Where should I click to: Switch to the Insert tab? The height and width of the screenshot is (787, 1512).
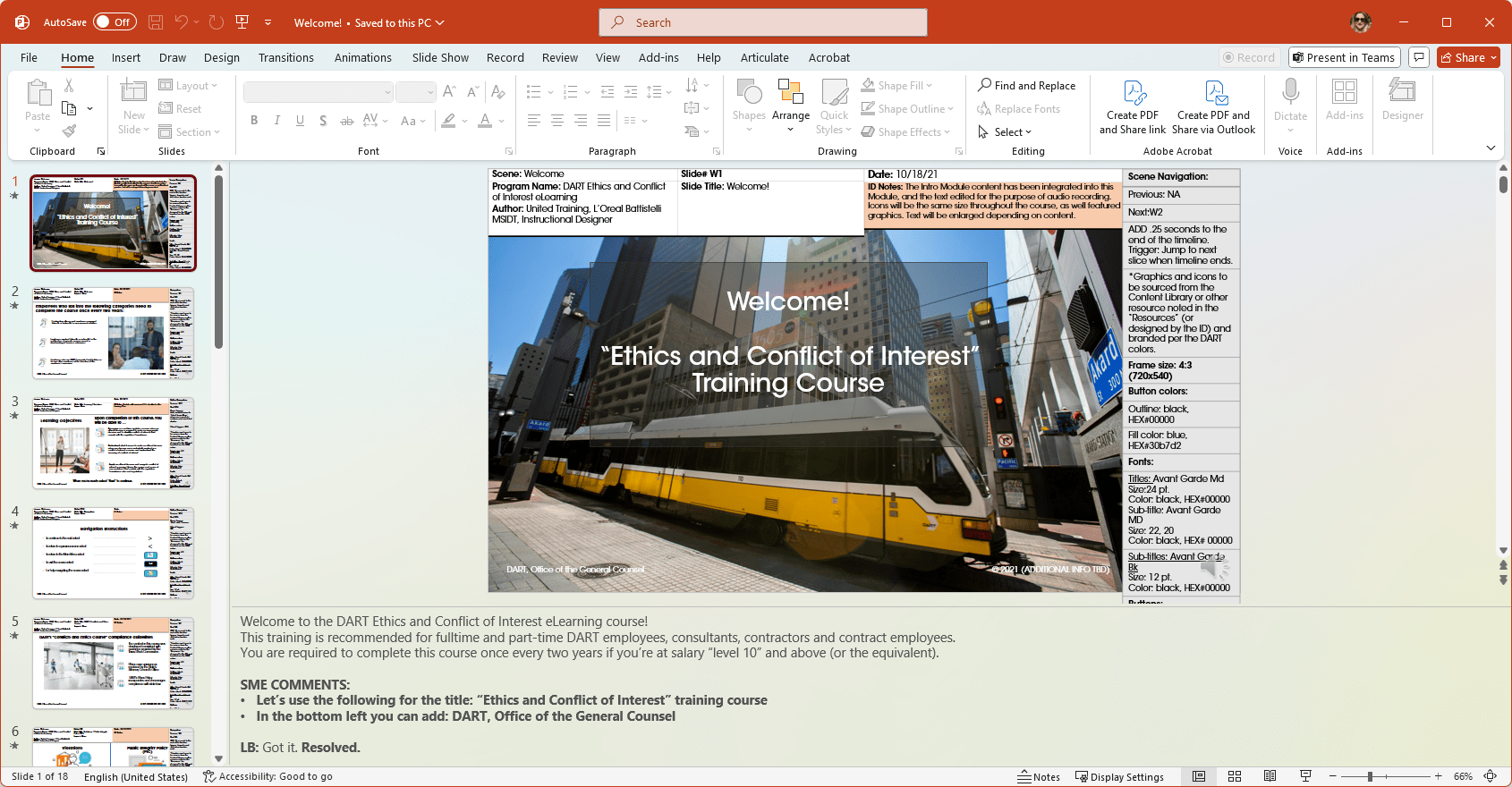(x=126, y=57)
